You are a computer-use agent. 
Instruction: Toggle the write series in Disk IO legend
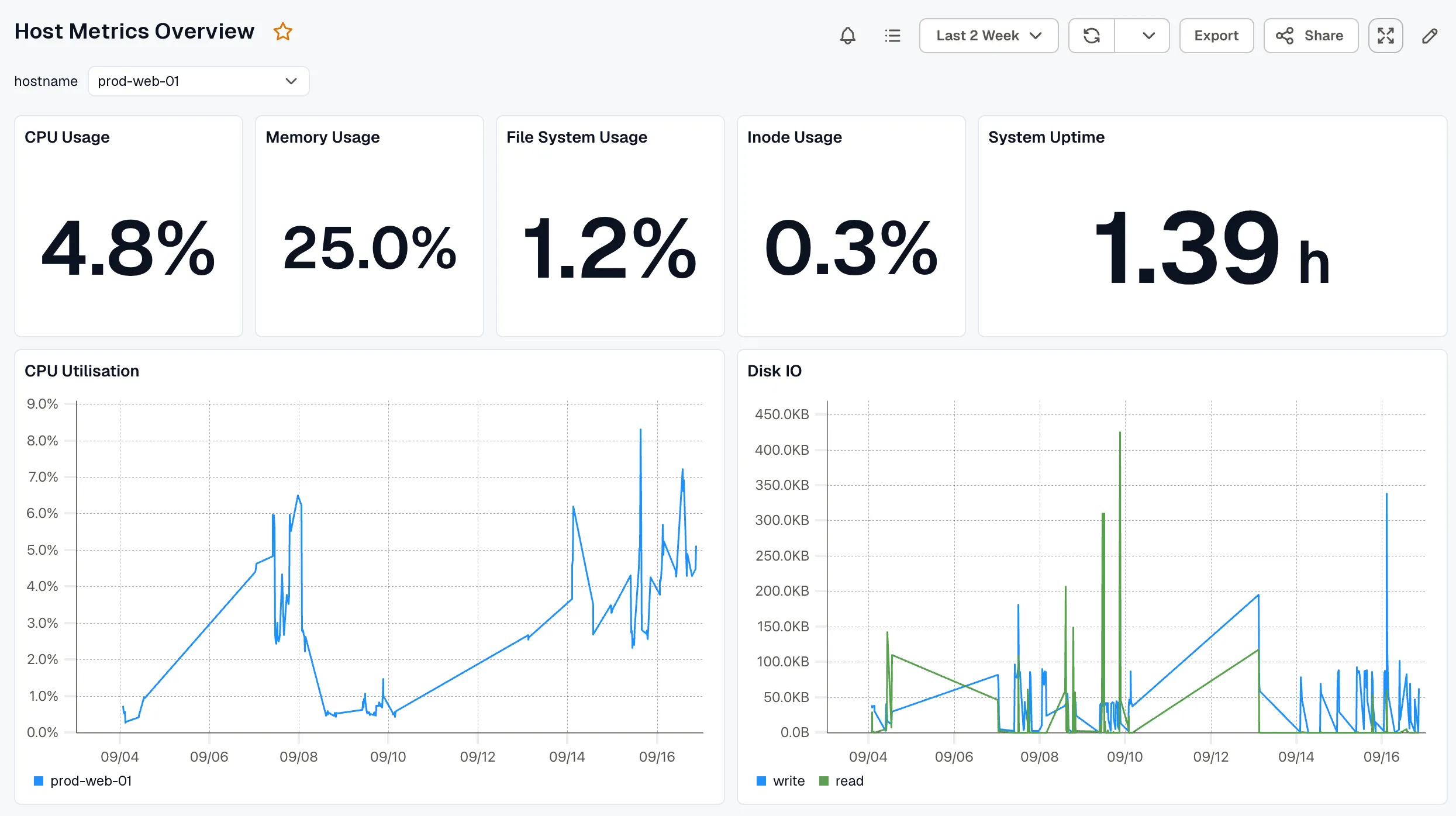point(781,781)
